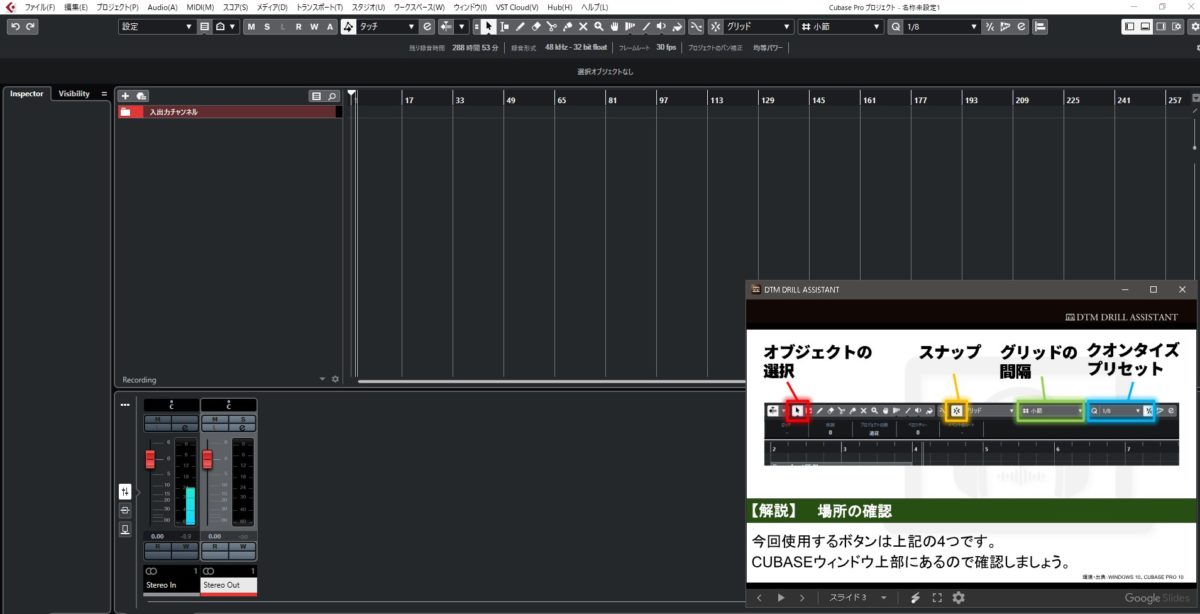Switch to the Inspector tab
The height and width of the screenshot is (614, 1200).
pos(27,94)
